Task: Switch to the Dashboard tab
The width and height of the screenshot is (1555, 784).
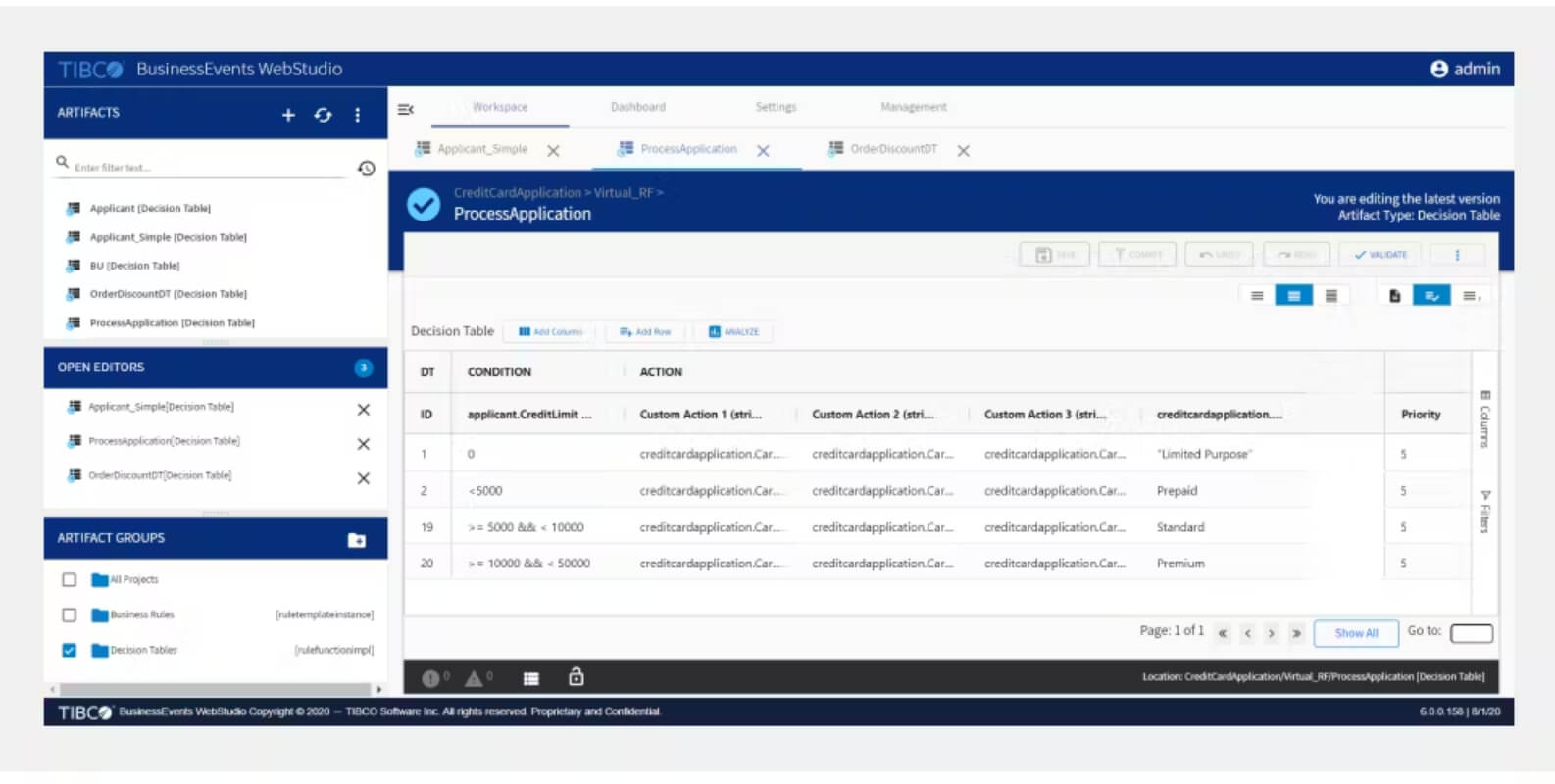Action: coord(637,107)
